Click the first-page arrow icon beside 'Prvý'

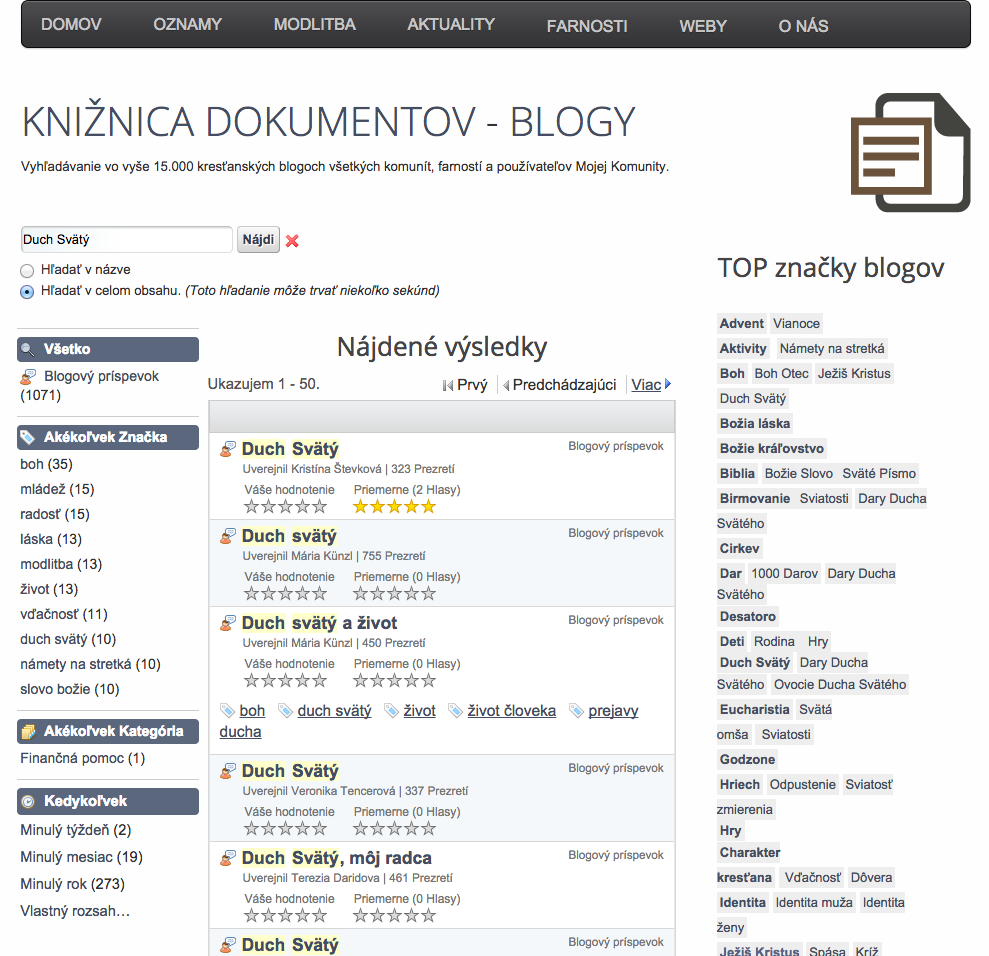448,385
